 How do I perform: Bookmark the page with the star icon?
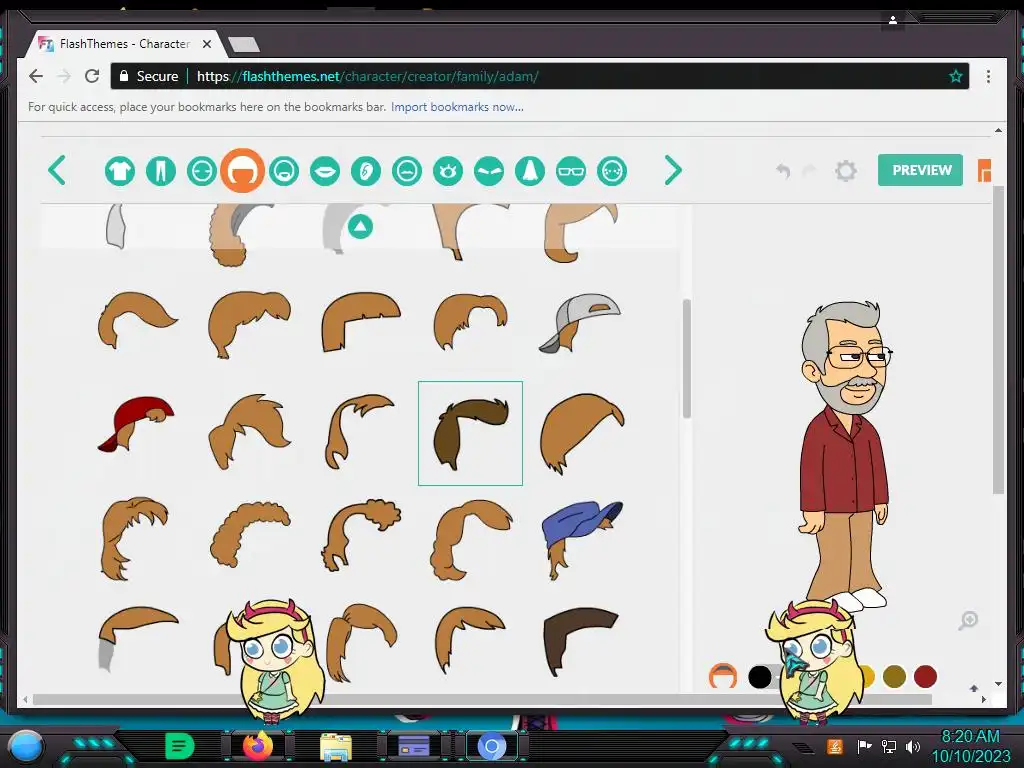(955, 76)
